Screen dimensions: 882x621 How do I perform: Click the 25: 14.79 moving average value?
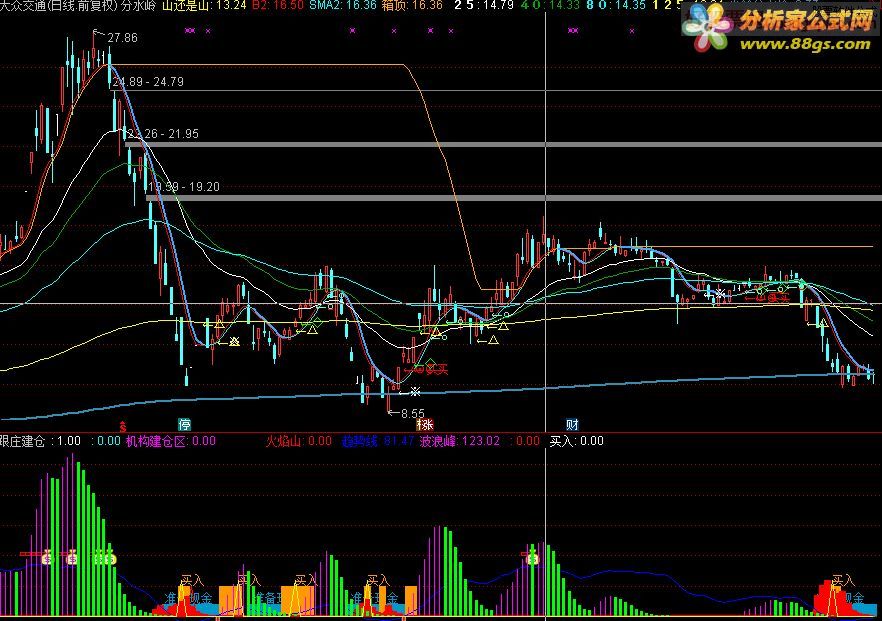(x=484, y=6)
